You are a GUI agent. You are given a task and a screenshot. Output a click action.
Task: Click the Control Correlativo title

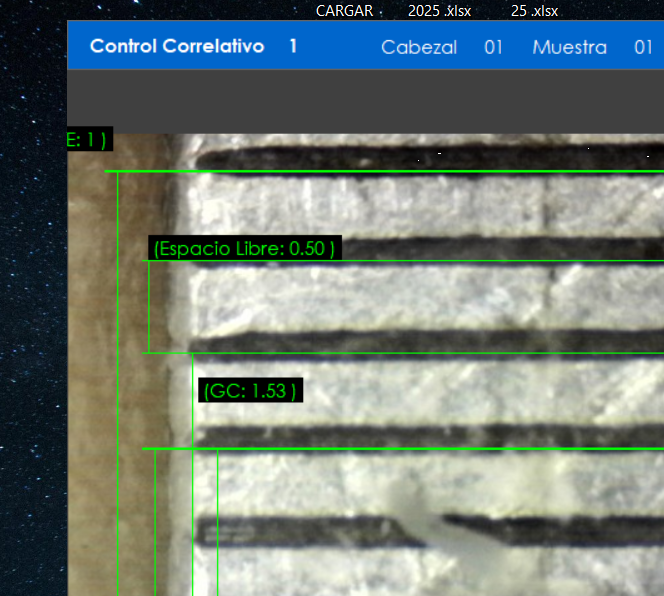point(176,47)
